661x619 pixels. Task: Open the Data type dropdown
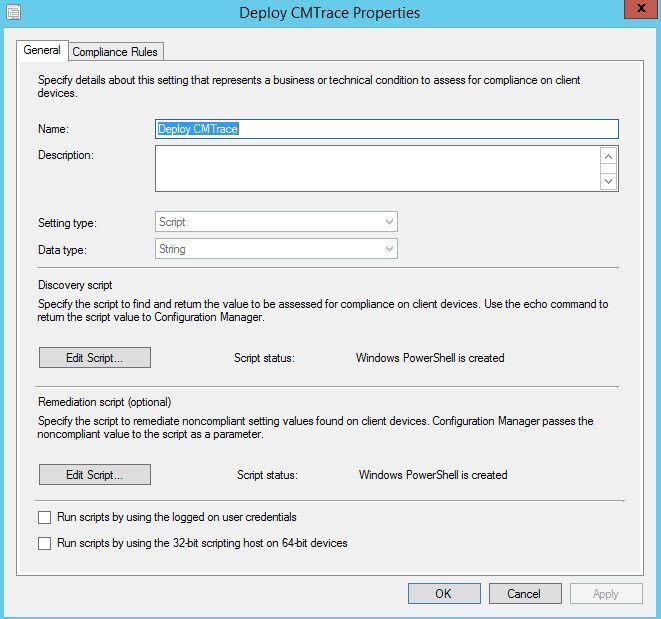(x=276, y=249)
